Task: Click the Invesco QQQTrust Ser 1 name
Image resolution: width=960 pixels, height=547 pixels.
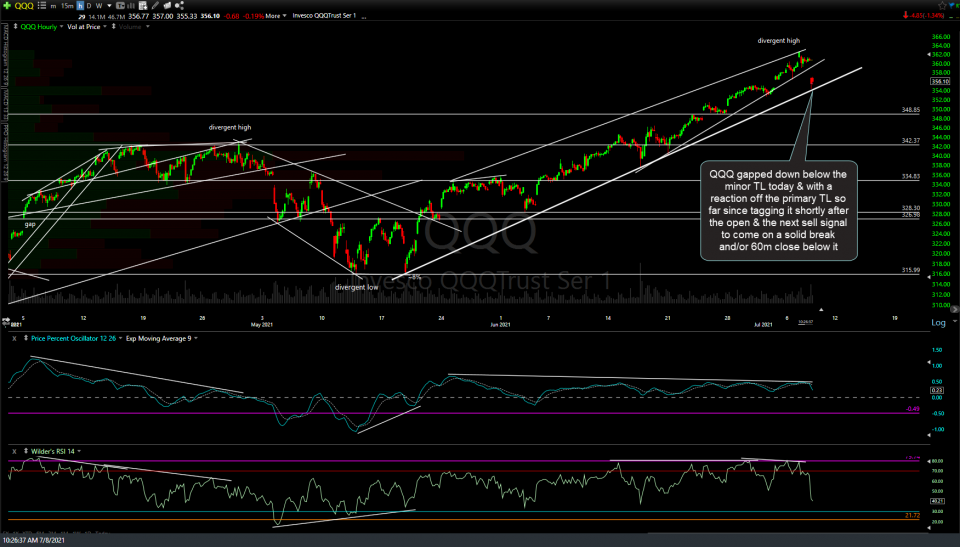Action: [x=324, y=15]
